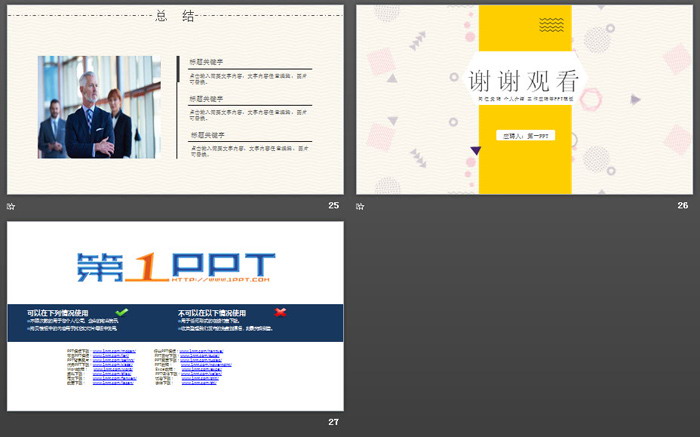Click the white 第一PPT label box on slide 26
The width and height of the screenshot is (700, 437).
[525, 136]
